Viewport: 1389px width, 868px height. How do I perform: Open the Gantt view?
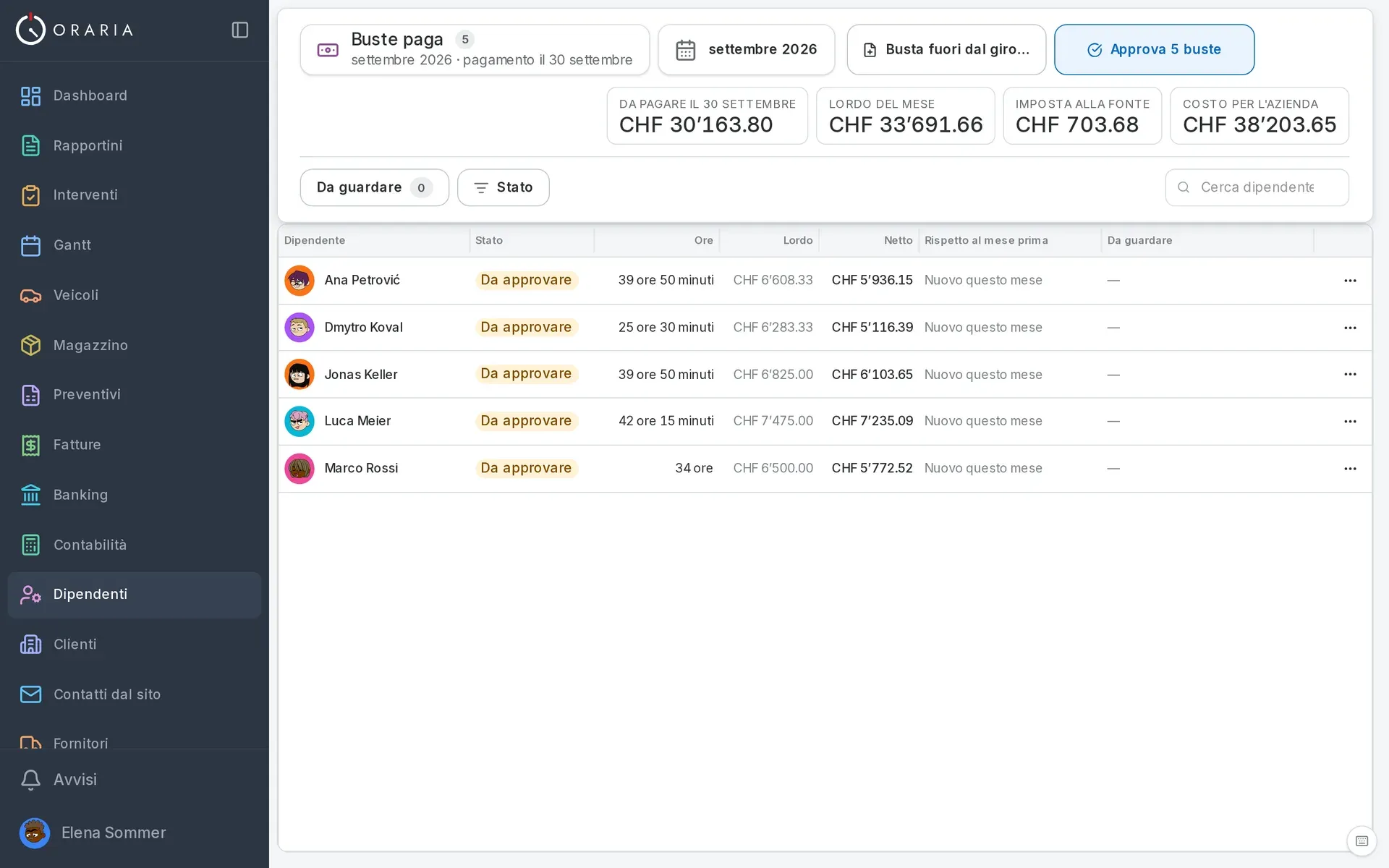pyautogui.click(x=135, y=245)
